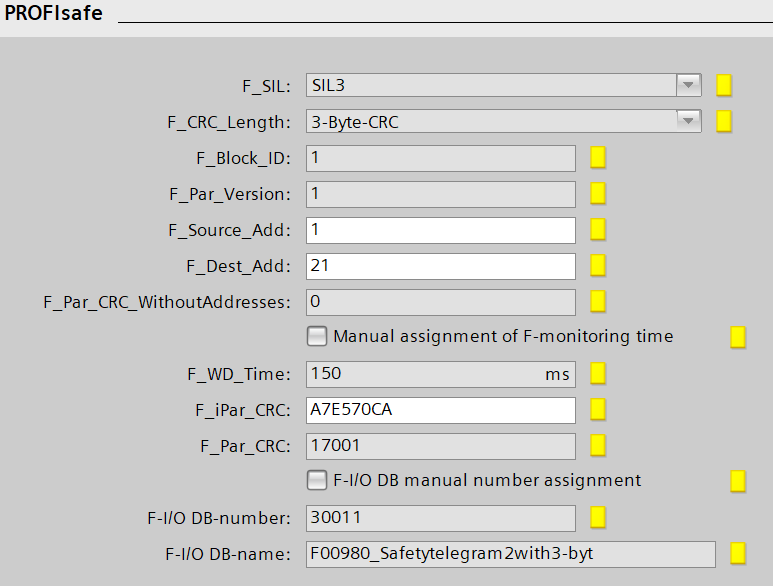
Task: Click yellow marker beside F_iPar_CRC
Action: tap(598, 409)
